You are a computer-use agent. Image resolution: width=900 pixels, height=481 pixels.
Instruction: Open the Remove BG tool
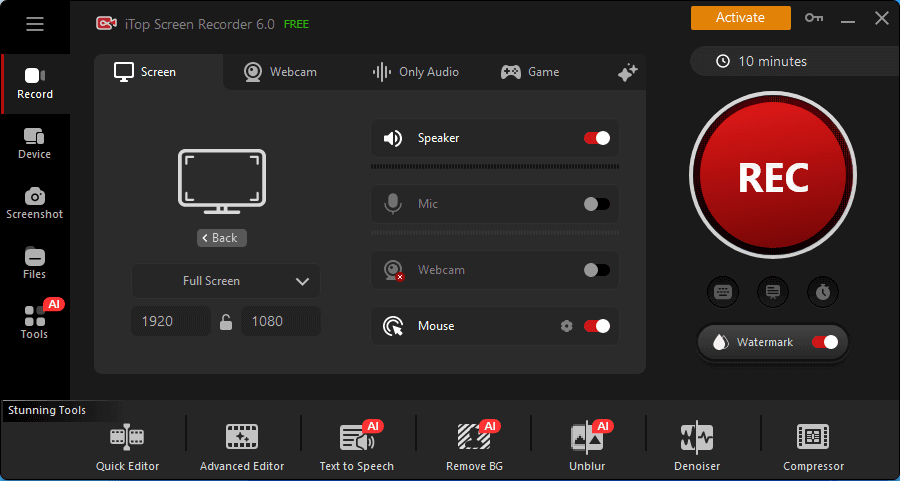coord(474,447)
